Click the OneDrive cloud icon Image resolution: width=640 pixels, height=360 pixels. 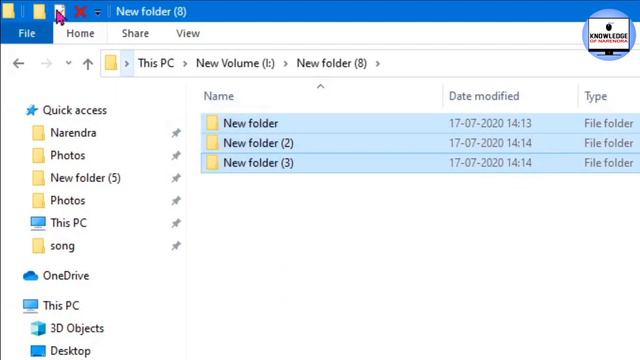[31, 276]
